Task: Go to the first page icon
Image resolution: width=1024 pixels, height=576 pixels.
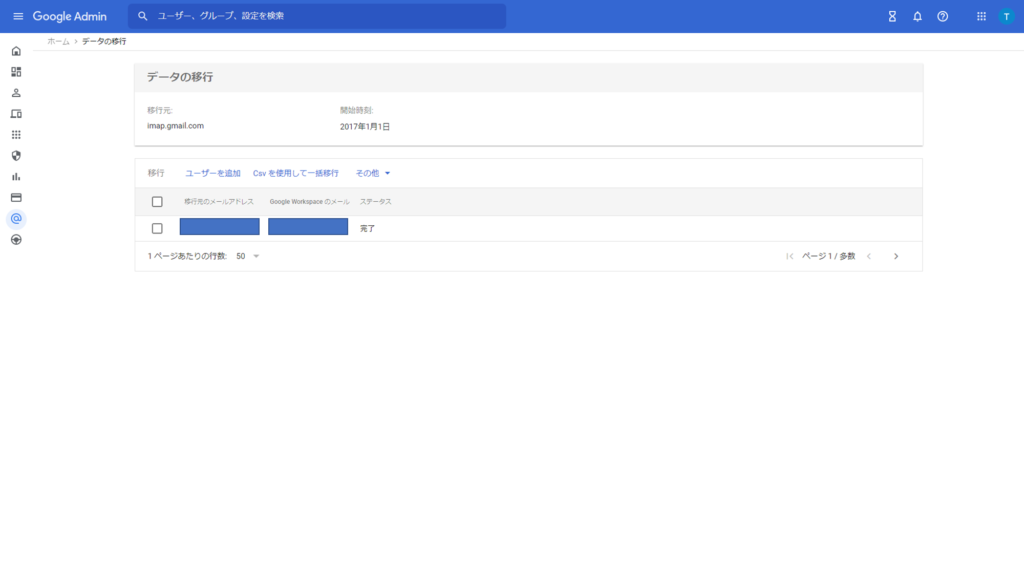Action: click(x=790, y=256)
